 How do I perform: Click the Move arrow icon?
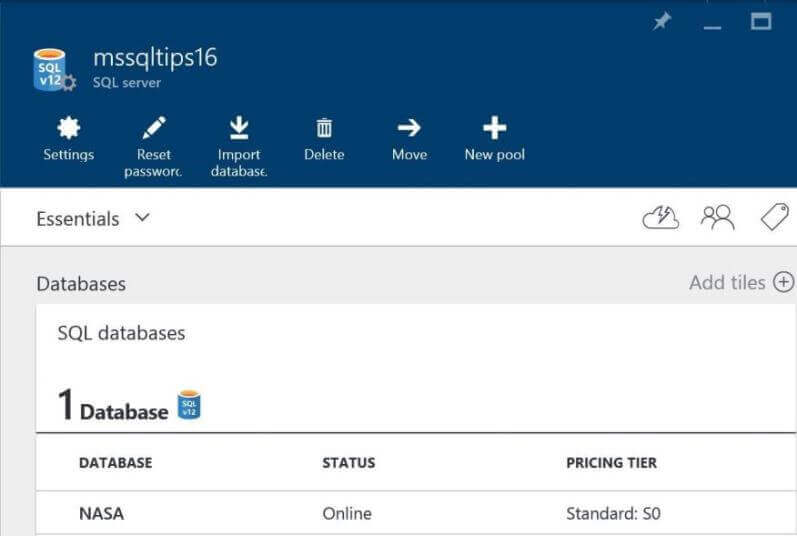point(409,128)
